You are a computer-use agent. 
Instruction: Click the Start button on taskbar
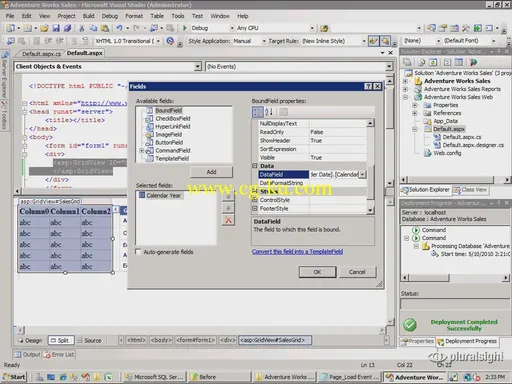(14, 377)
